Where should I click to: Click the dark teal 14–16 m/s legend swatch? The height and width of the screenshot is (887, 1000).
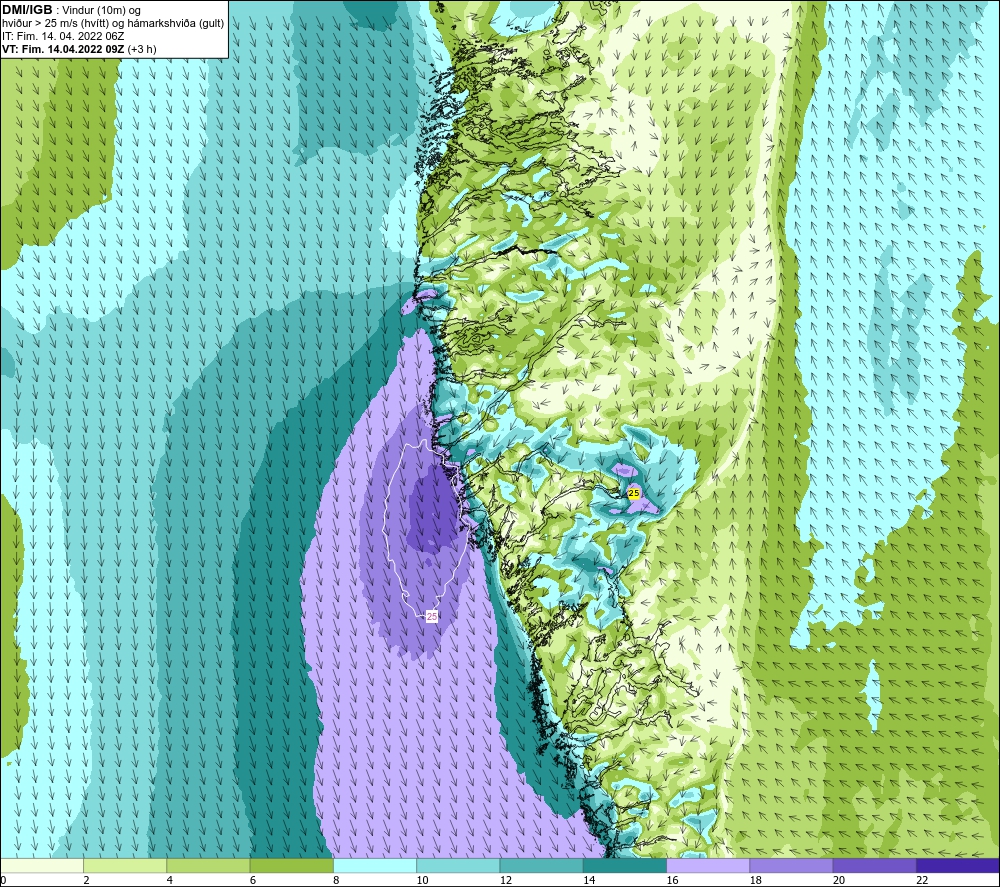pos(625,865)
